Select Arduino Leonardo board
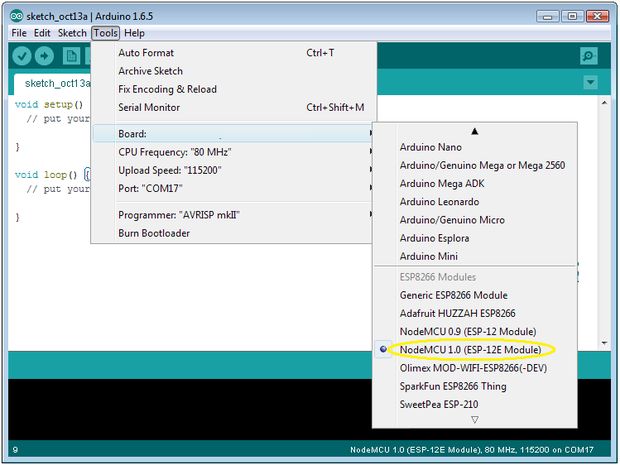The width and height of the screenshot is (620, 465). pos(475,202)
